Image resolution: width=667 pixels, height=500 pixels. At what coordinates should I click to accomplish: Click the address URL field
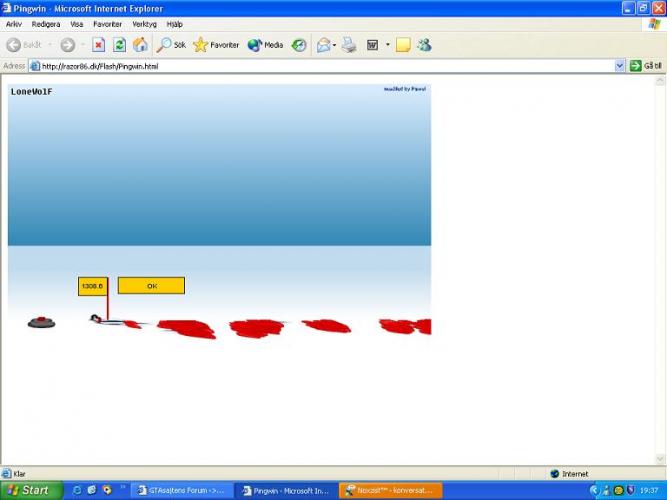tap(320, 66)
